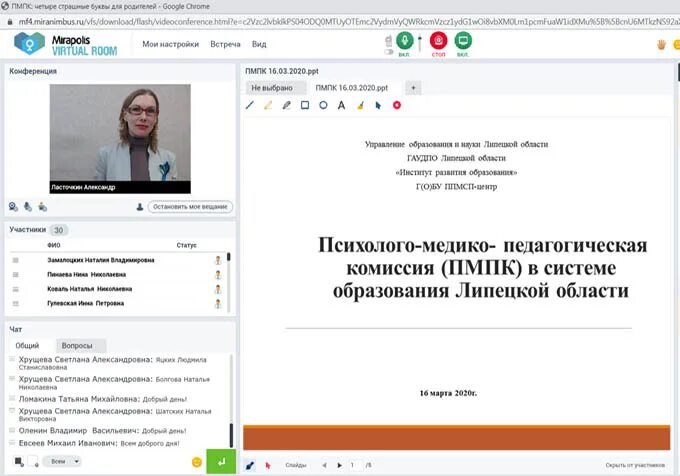Image resolution: width=680 pixels, height=476 pixels.
Task: Select the pencil freehand tool
Action: pos(286,105)
